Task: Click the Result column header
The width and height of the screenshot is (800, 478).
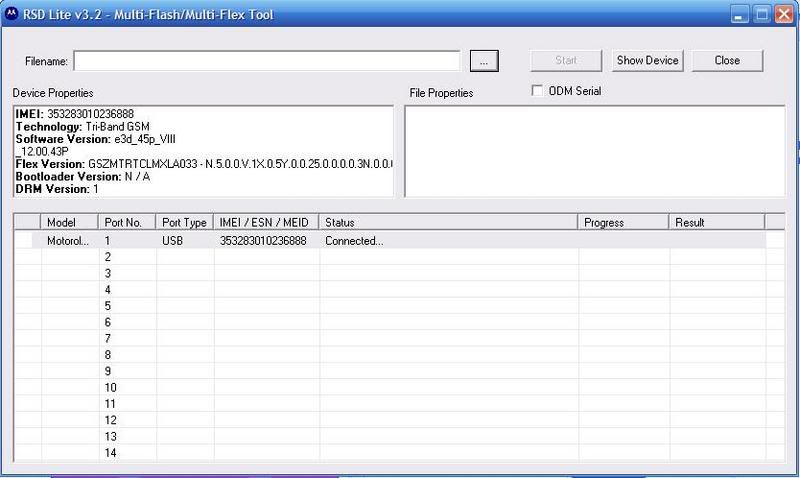Action: (717, 222)
